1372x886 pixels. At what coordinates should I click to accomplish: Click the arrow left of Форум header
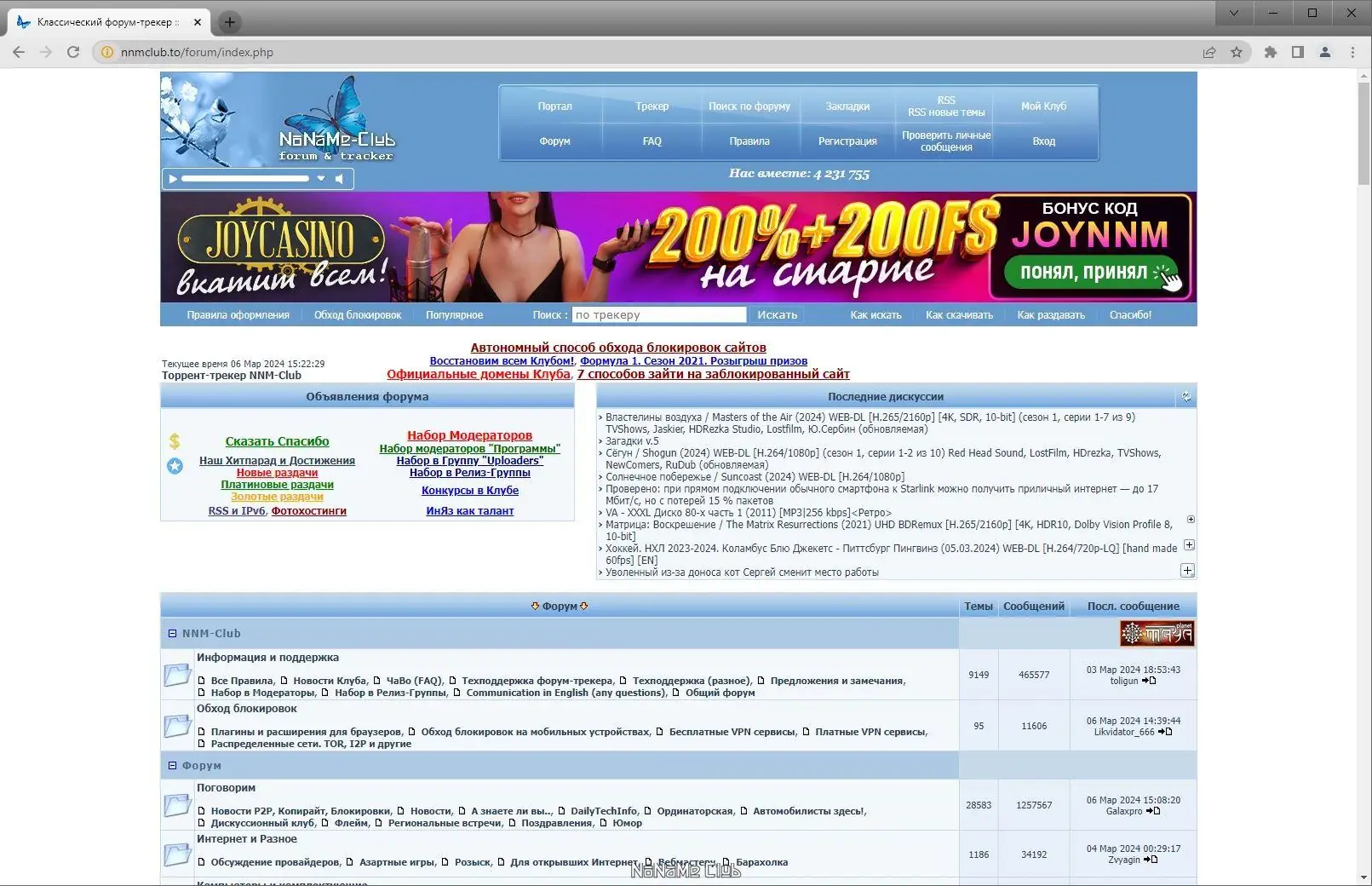click(535, 606)
